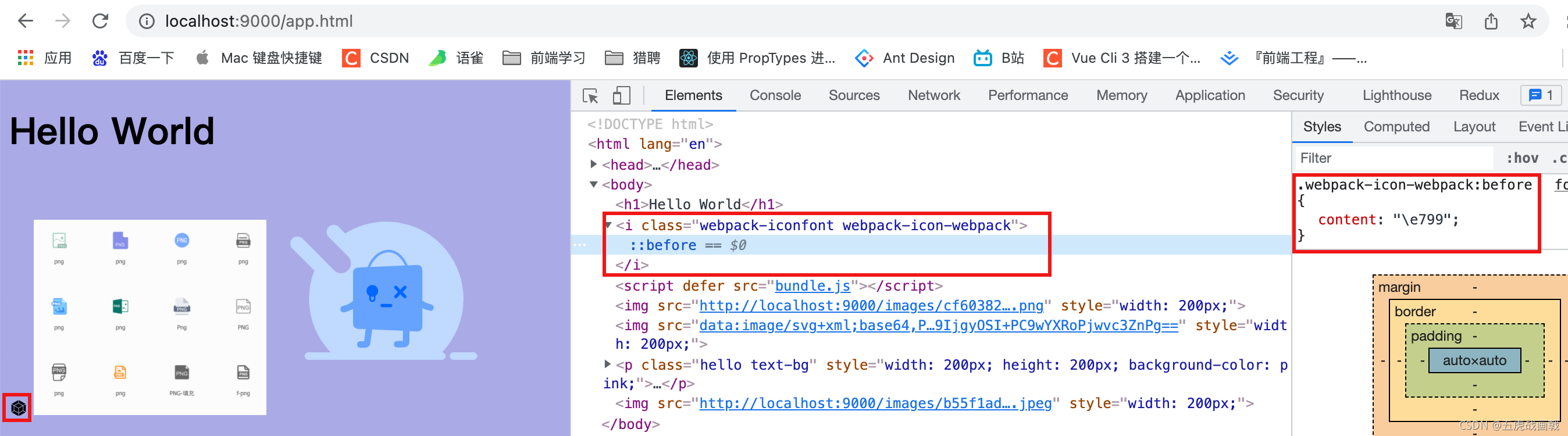Click the PNG icons grid image

click(x=149, y=317)
